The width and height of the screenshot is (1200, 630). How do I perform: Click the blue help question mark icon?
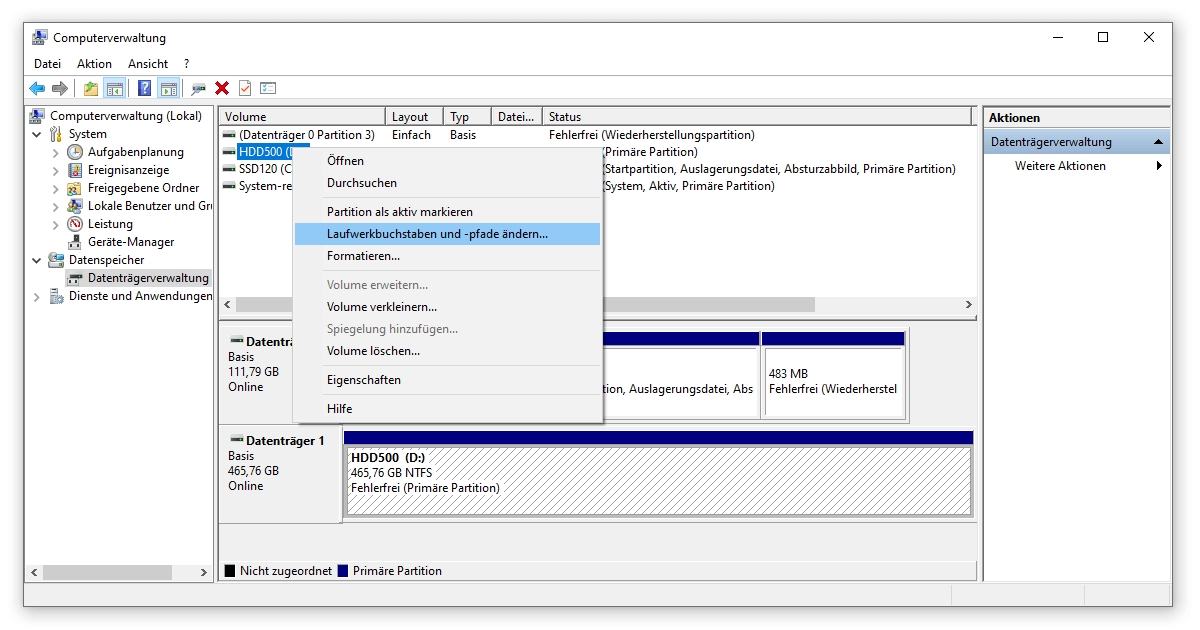pos(145,88)
